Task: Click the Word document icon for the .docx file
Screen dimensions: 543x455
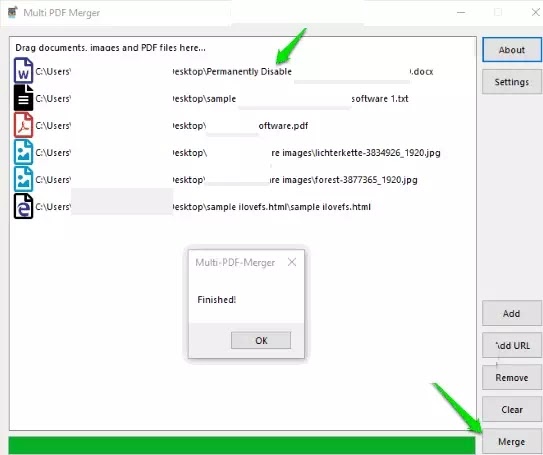Action: pos(23,71)
